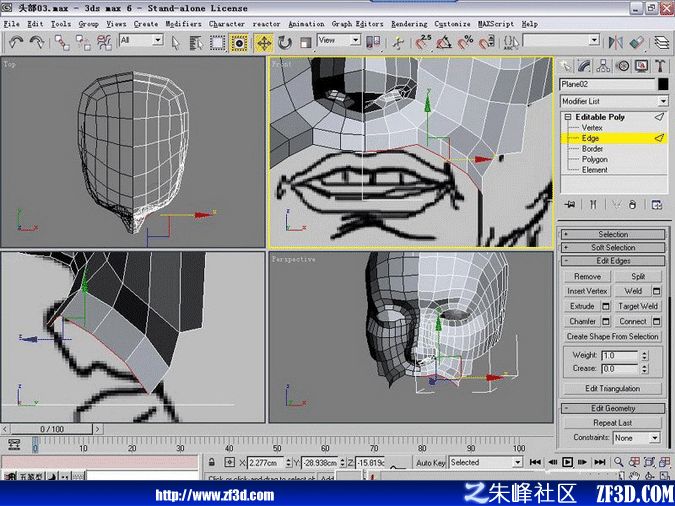Select the Vertex sub-object level
Screen dimensions: 675x506
[x=592, y=128]
